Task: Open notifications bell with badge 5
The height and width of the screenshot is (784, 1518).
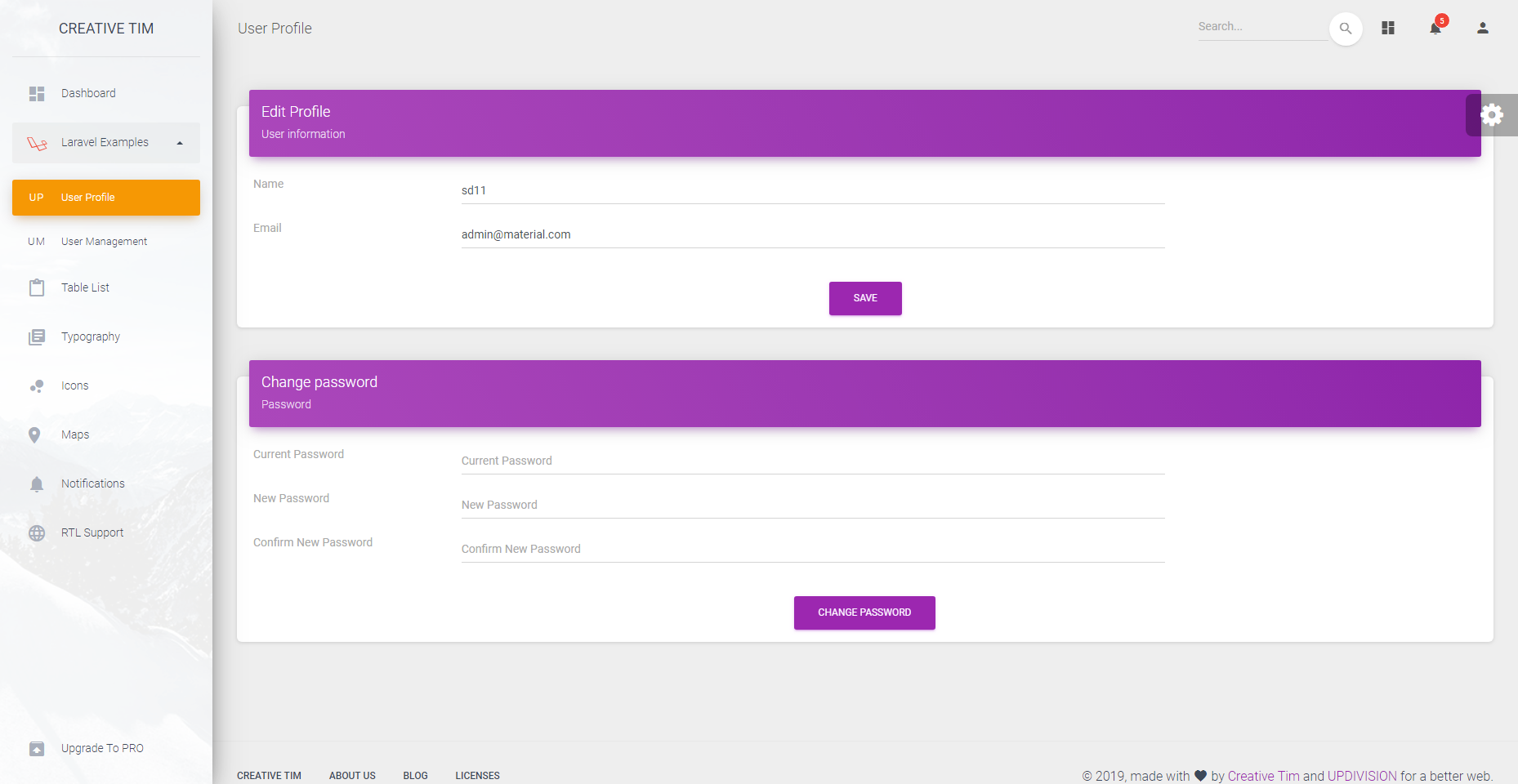Action: point(1435,28)
